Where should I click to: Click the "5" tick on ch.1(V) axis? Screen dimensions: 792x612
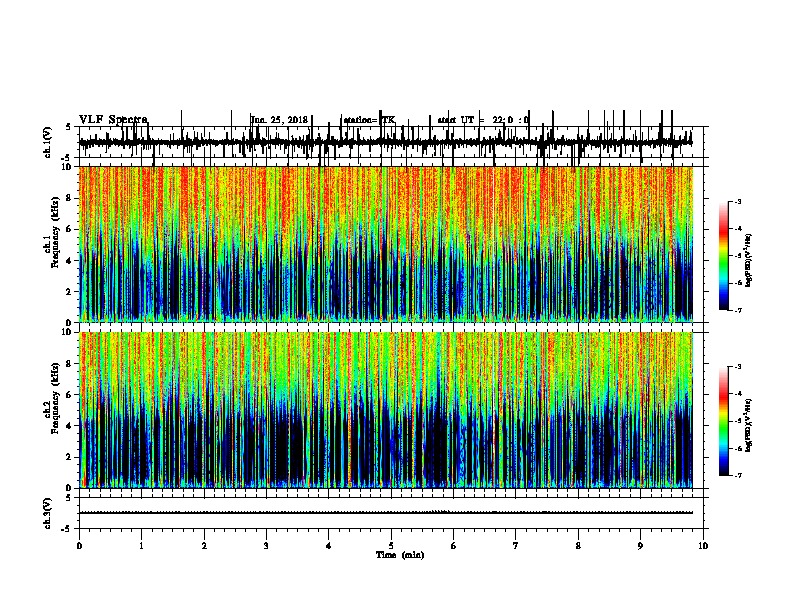(69, 127)
